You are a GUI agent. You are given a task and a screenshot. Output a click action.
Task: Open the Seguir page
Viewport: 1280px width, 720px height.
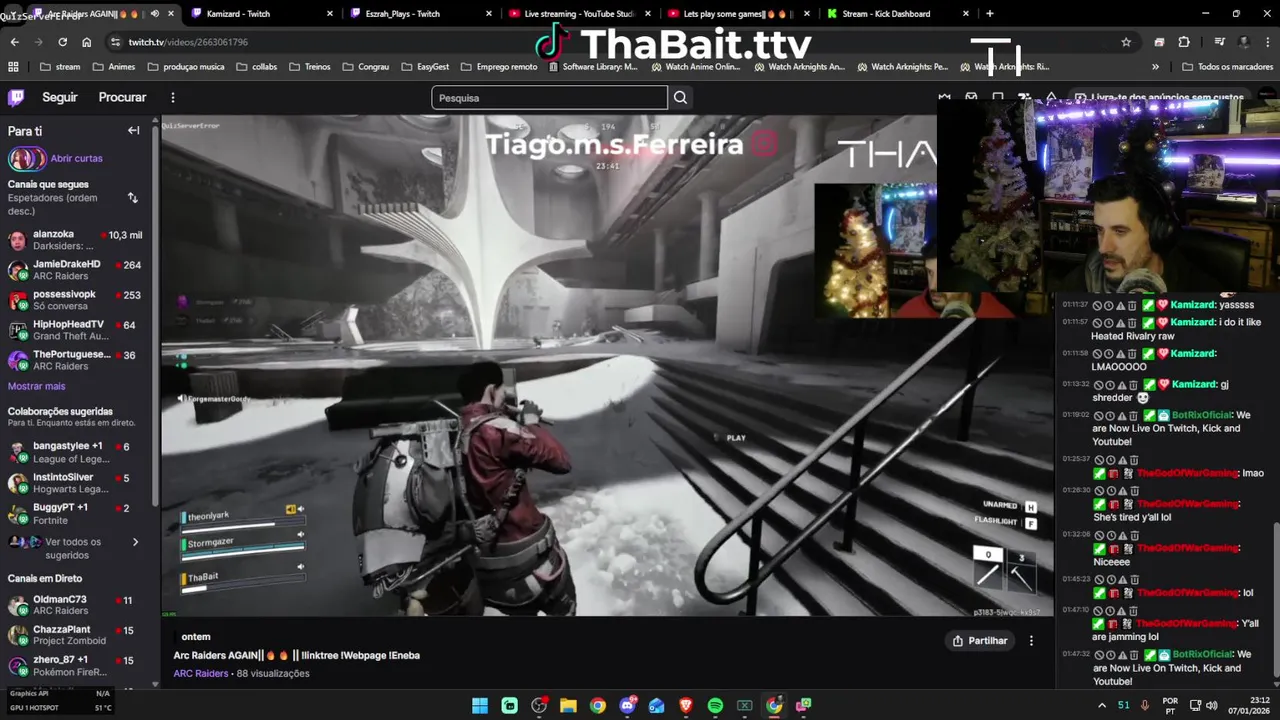click(60, 97)
